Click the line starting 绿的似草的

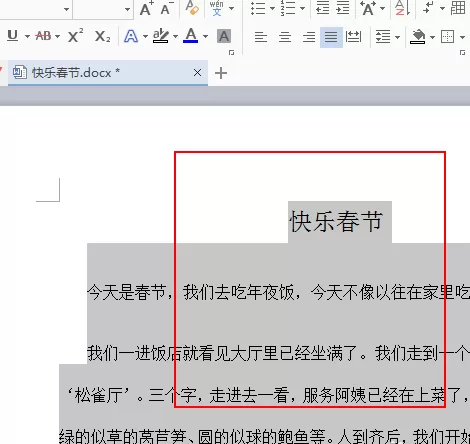265,436
